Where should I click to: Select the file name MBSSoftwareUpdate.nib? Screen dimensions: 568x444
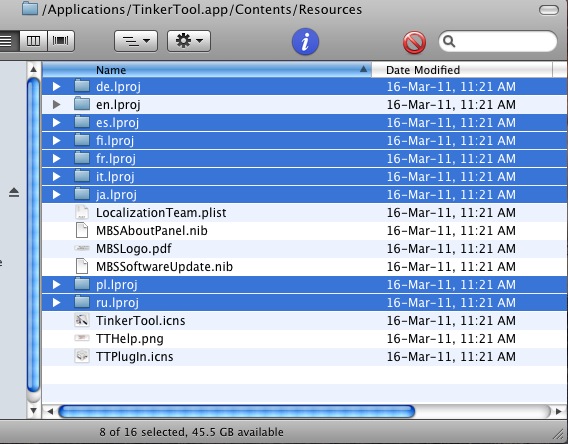pyautogui.click(x=164, y=267)
